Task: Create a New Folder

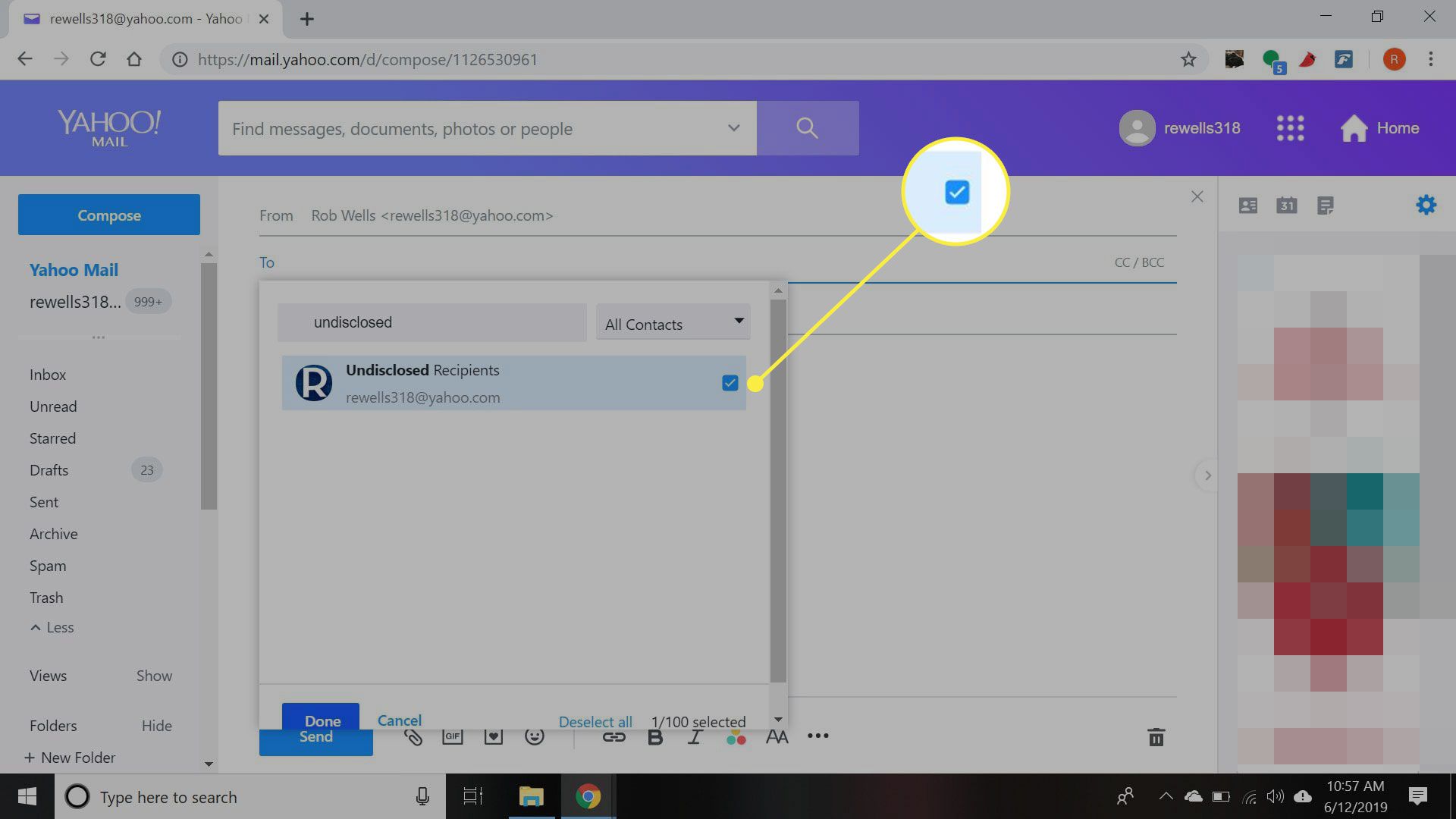Action: 70,758
